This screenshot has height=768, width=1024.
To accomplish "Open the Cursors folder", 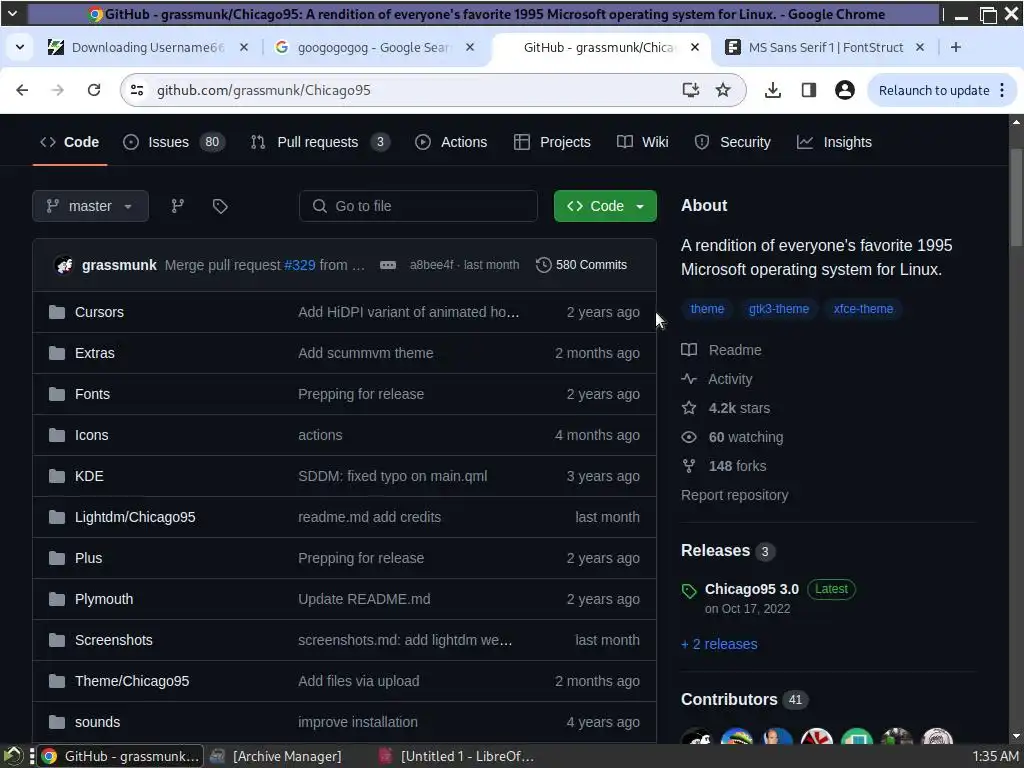I will (x=99, y=312).
